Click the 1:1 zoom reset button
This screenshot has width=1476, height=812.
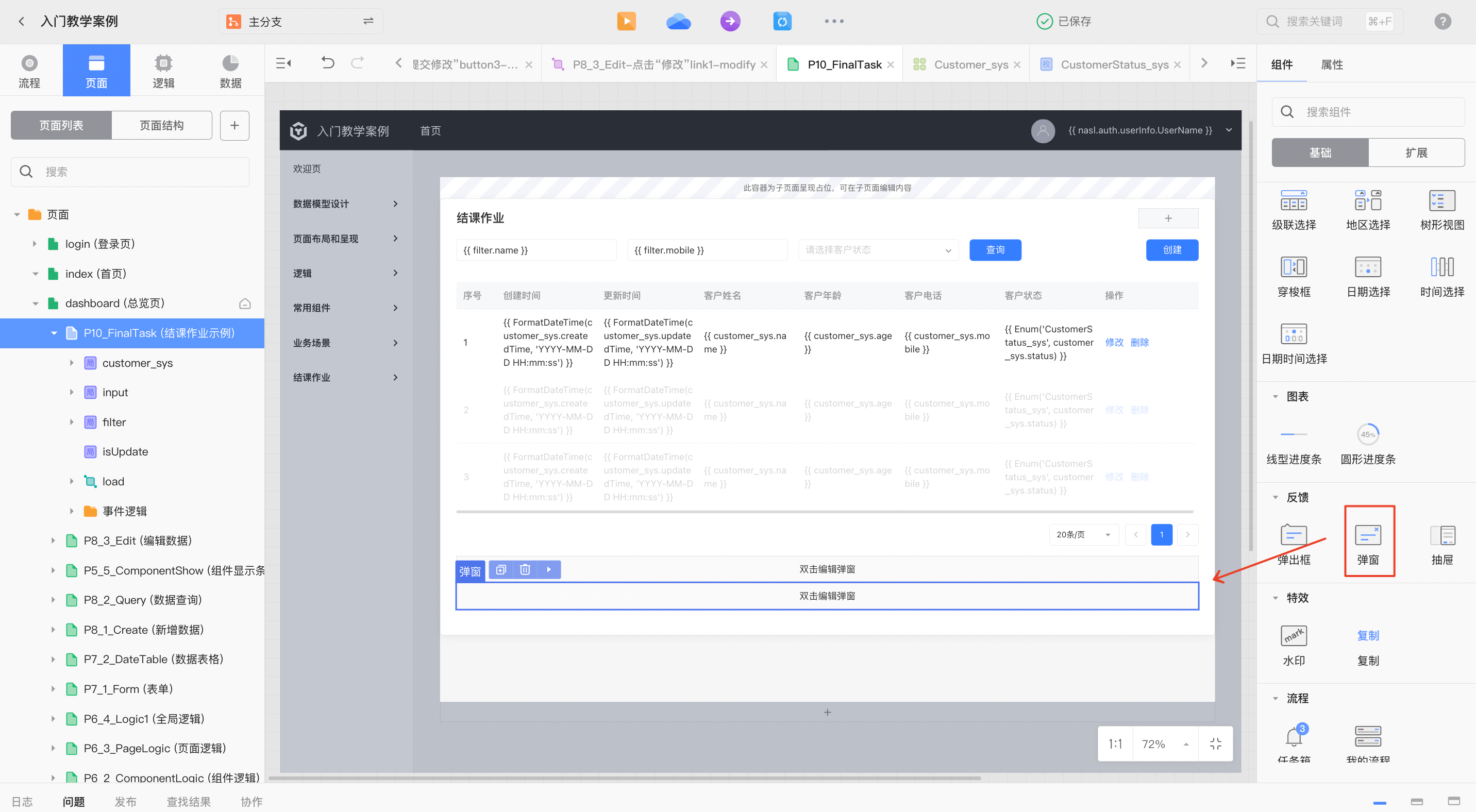[x=1115, y=744]
